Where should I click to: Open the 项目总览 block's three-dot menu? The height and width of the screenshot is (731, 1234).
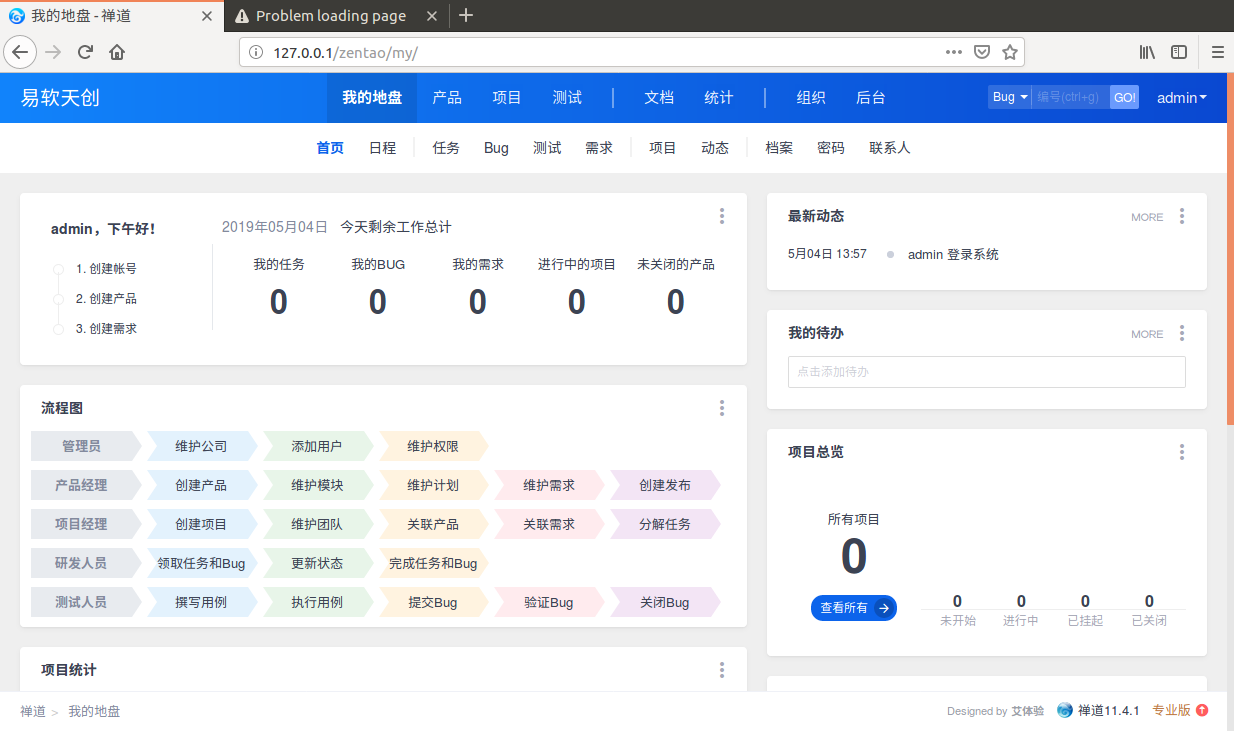click(x=1182, y=452)
